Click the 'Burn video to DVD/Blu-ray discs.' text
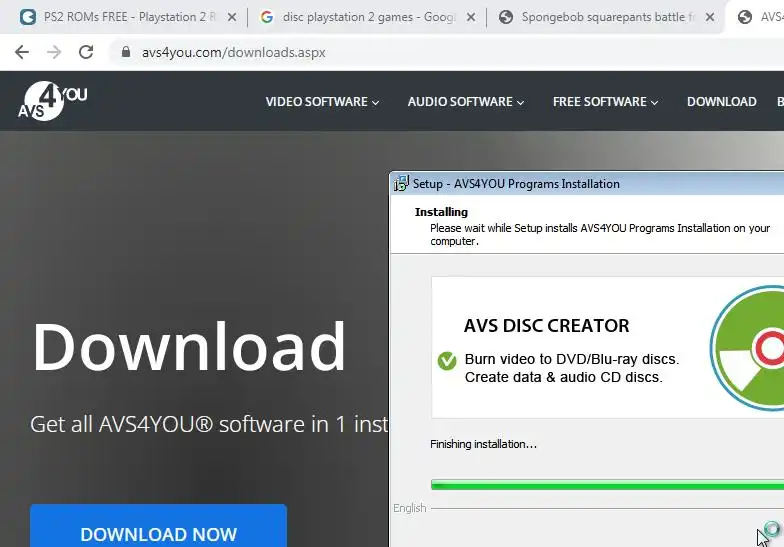The height and width of the screenshot is (547, 784). pos(572,359)
